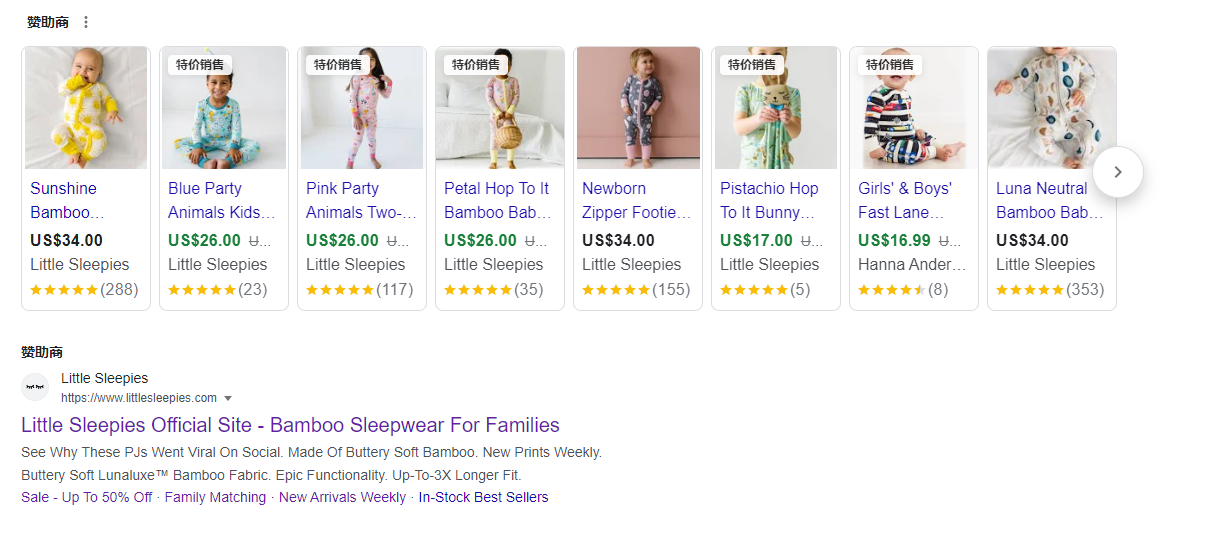This screenshot has width=1205, height=536.
Task: Open the New Arrivals Weekly sitelink
Action: tap(342, 497)
